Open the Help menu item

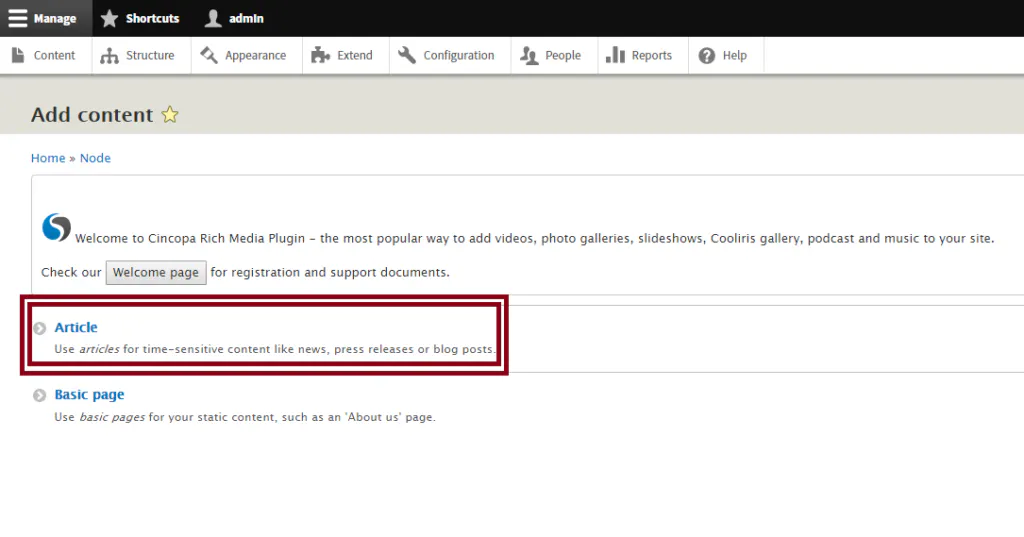pos(726,56)
